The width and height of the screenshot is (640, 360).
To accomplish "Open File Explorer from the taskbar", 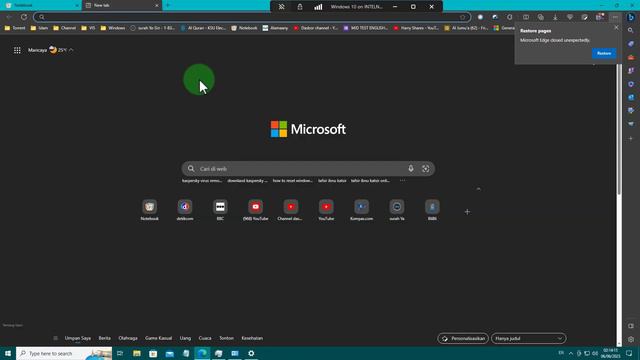I will [136, 353].
